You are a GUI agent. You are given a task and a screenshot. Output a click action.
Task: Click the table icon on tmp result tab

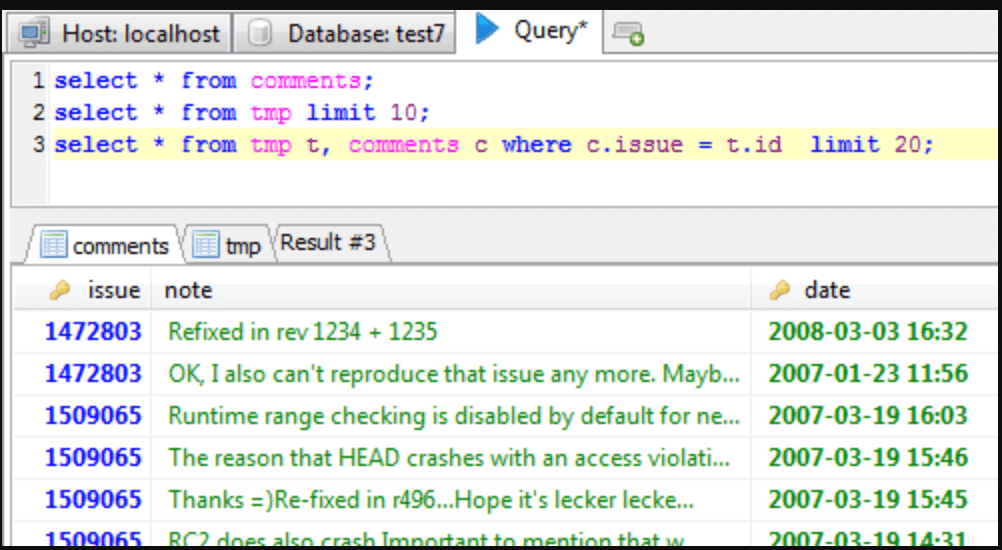(206, 245)
